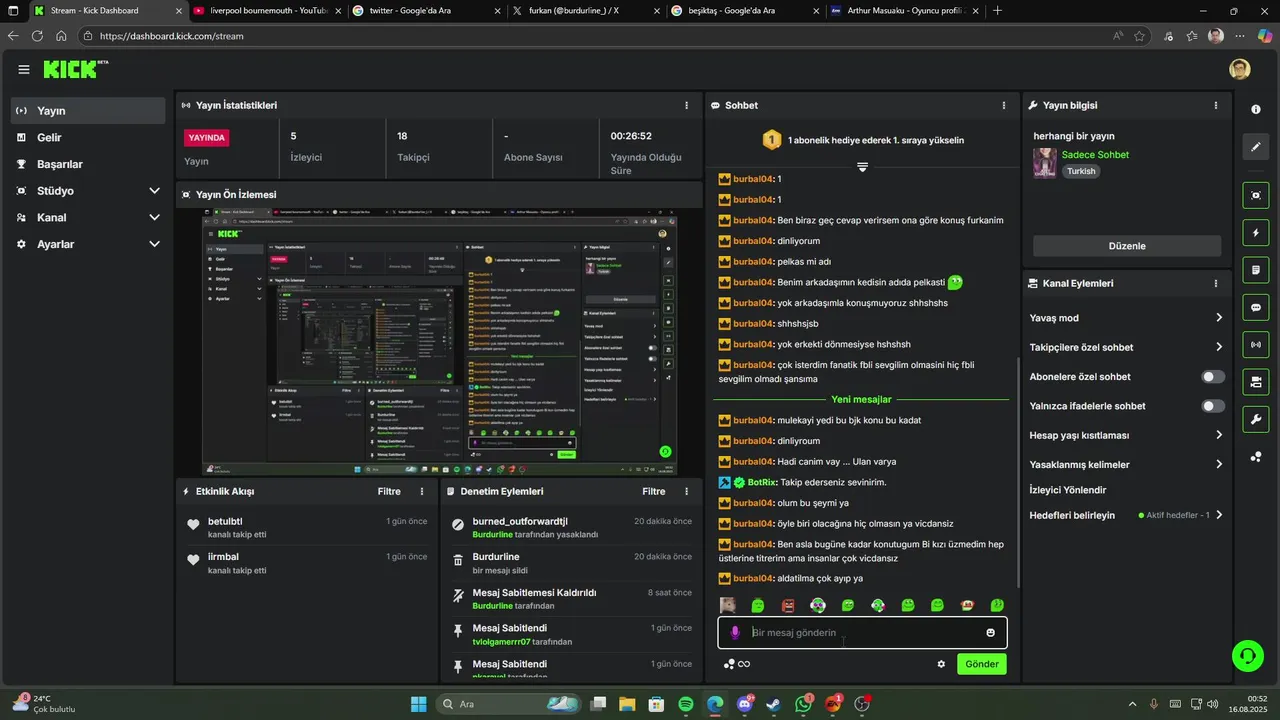Toggle Abonelere özel sohbet switch
This screenshot has width=1280, height=720.
tap(1213, 377)
